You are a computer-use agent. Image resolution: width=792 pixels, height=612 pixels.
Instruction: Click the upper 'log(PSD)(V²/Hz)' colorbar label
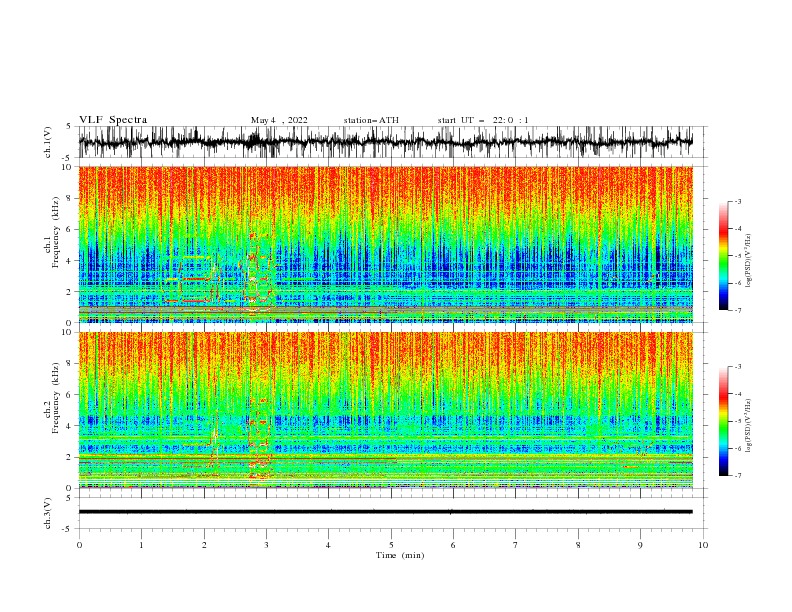[748, 261]
